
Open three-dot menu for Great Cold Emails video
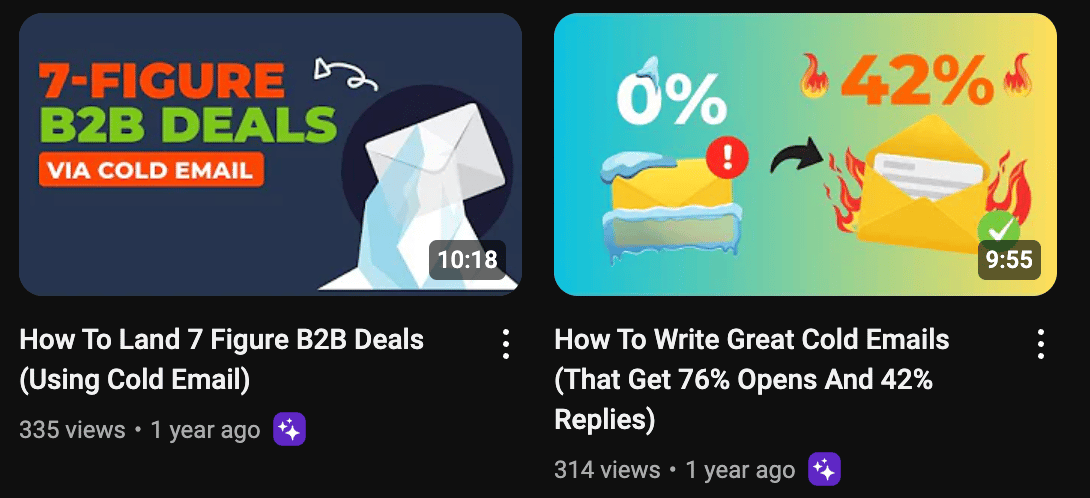1041,344
